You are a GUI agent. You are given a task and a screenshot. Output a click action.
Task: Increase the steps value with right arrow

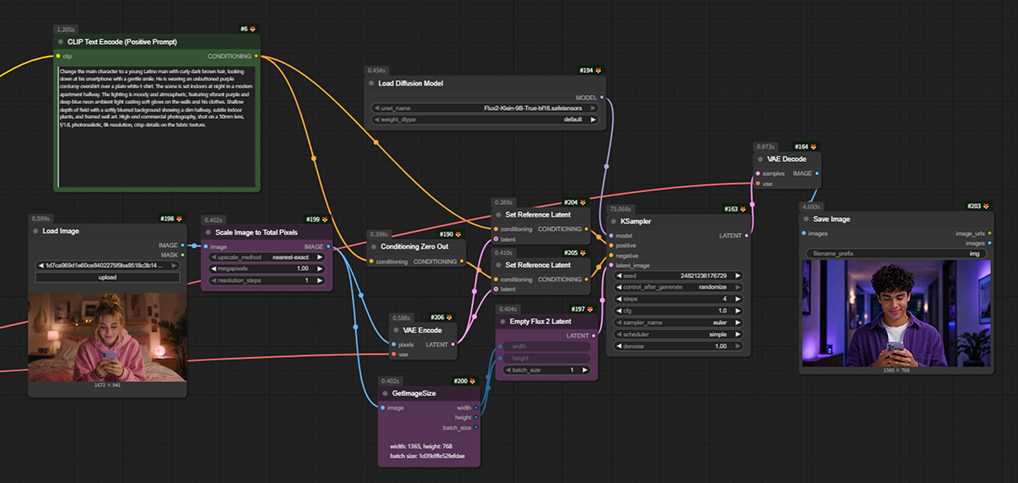pos(738,299)
